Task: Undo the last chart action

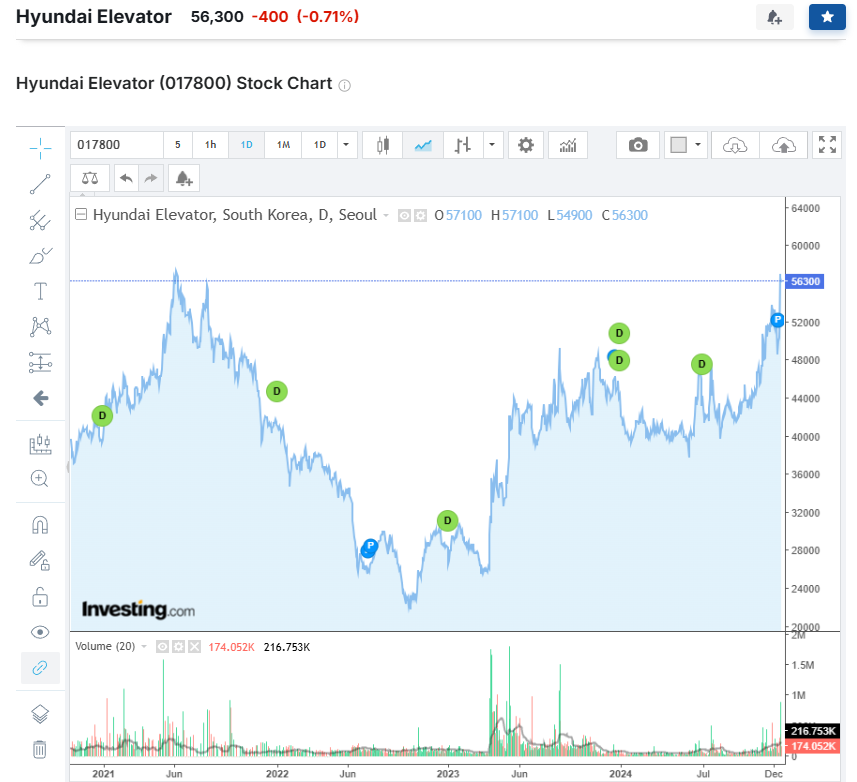Action: (126, 178)
